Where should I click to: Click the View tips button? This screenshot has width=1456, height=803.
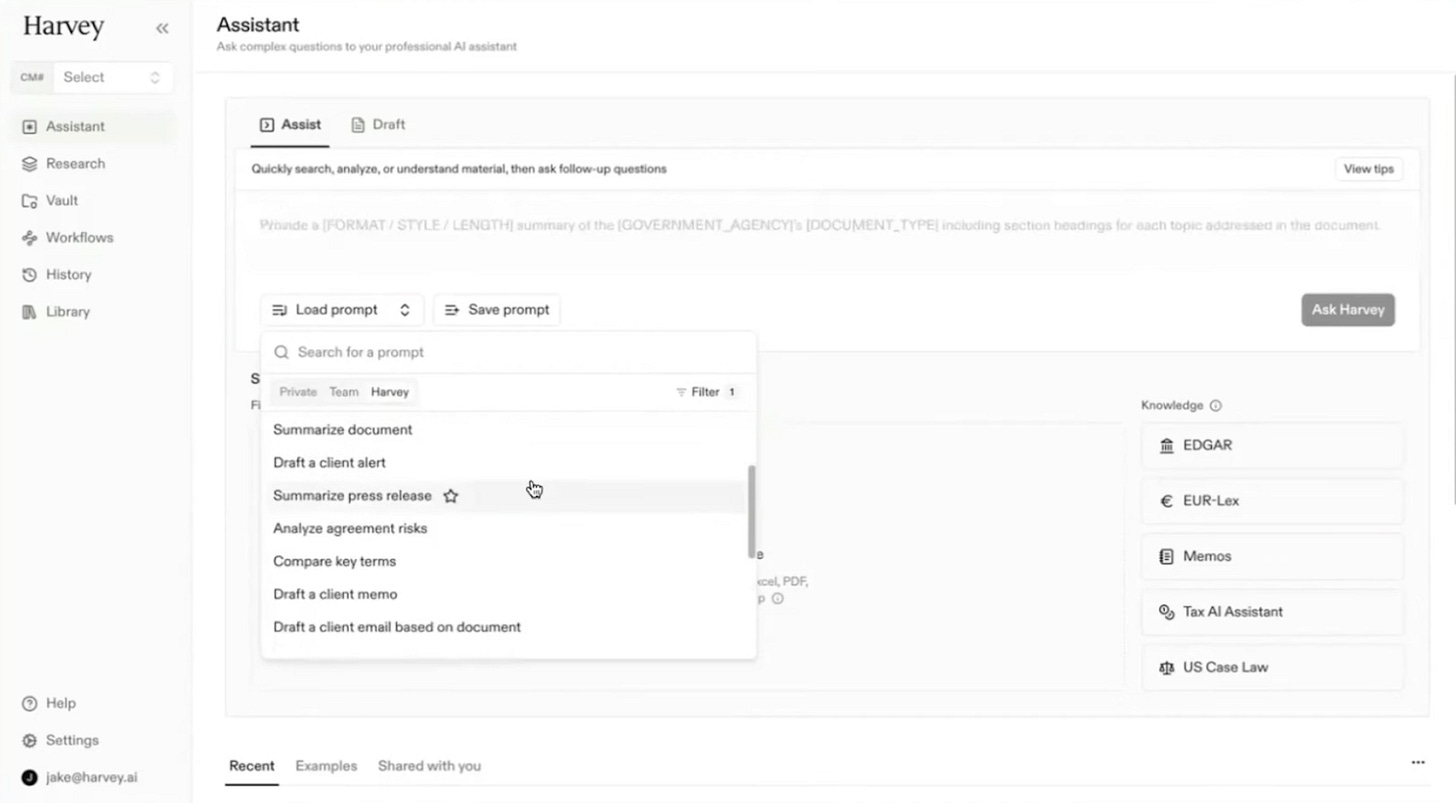[1368, 169]
